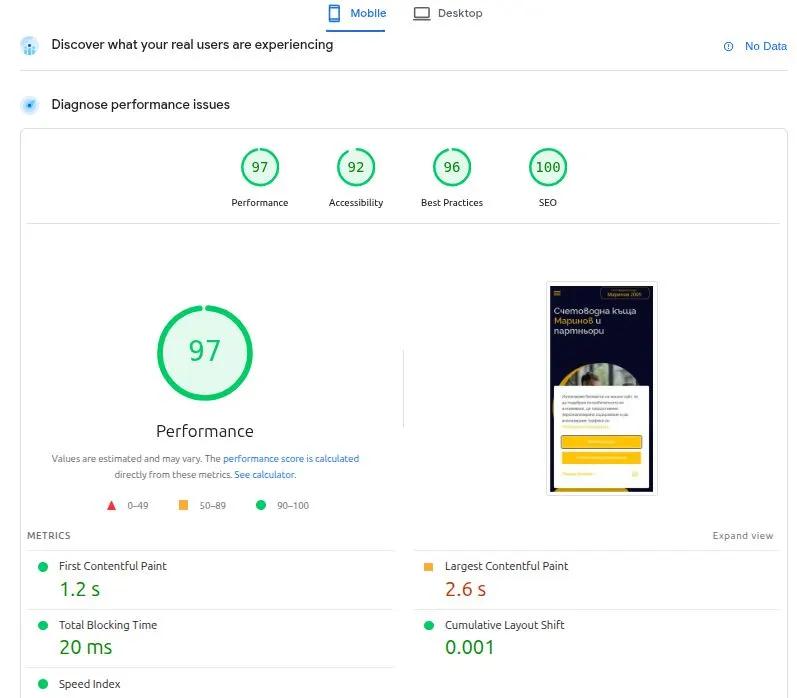Click the Diagnose performance issues icon
797x698 pixels.
click(x=29, y=105)
